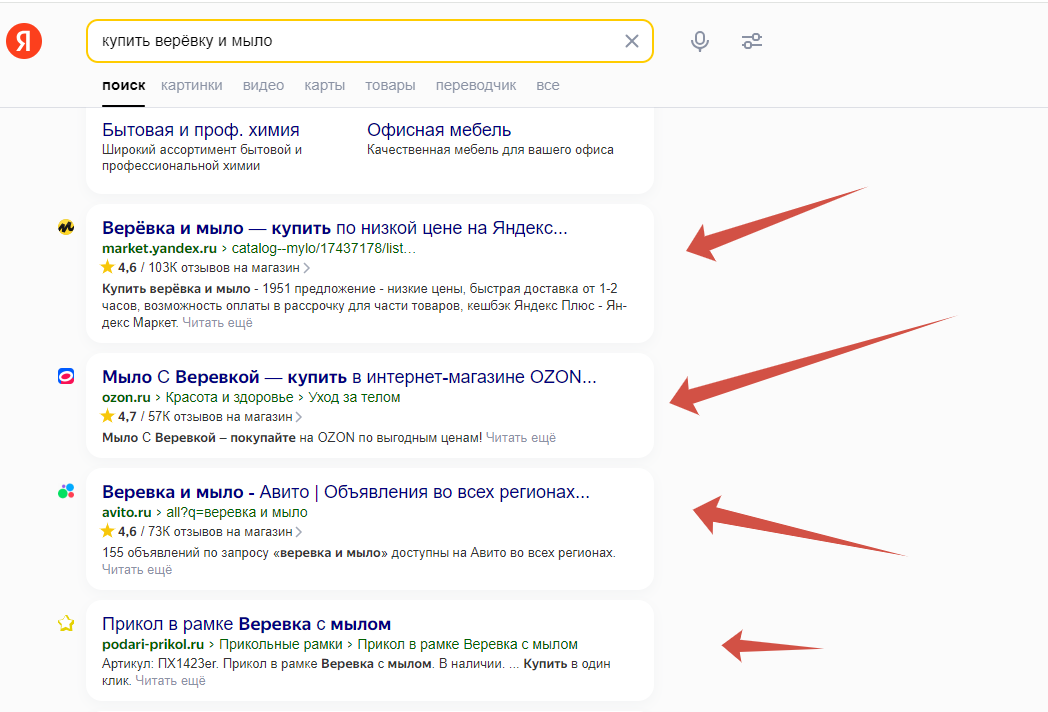Switch to the 'видео' tab
This screenshot has width=1048, height=712.
[x=263, y=86]
